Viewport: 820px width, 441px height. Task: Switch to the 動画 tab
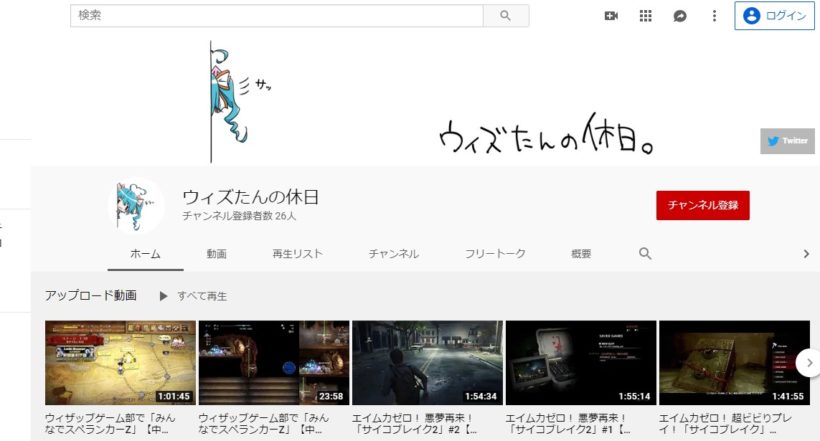pyautogui.click(x=217, y=254)
